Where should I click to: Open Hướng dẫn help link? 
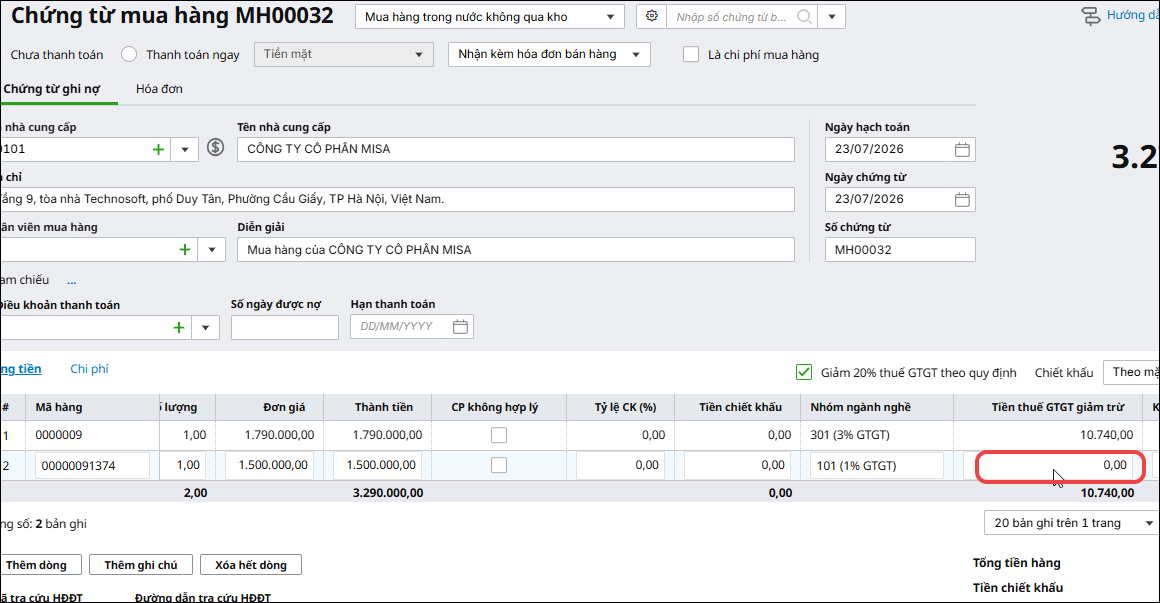point(1132,15)
